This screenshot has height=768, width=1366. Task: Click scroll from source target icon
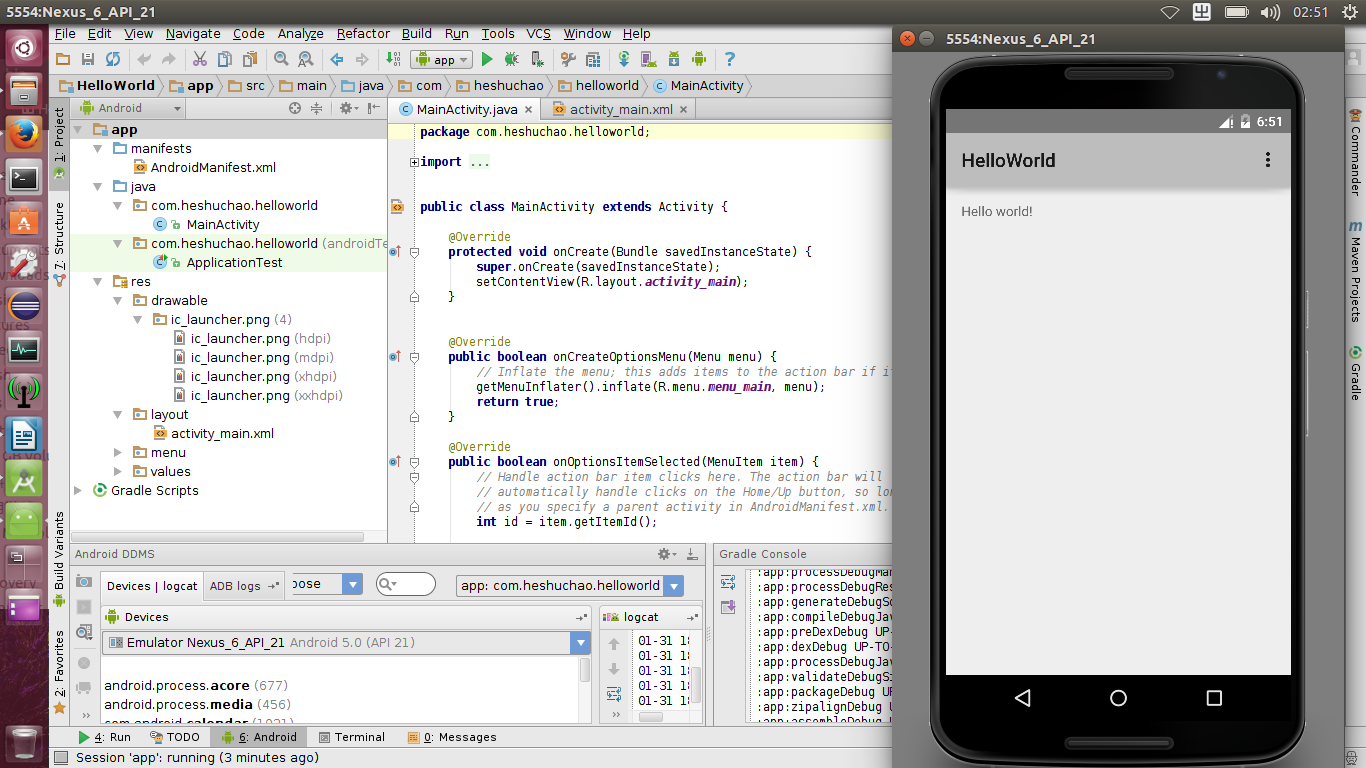pos(295,108)
